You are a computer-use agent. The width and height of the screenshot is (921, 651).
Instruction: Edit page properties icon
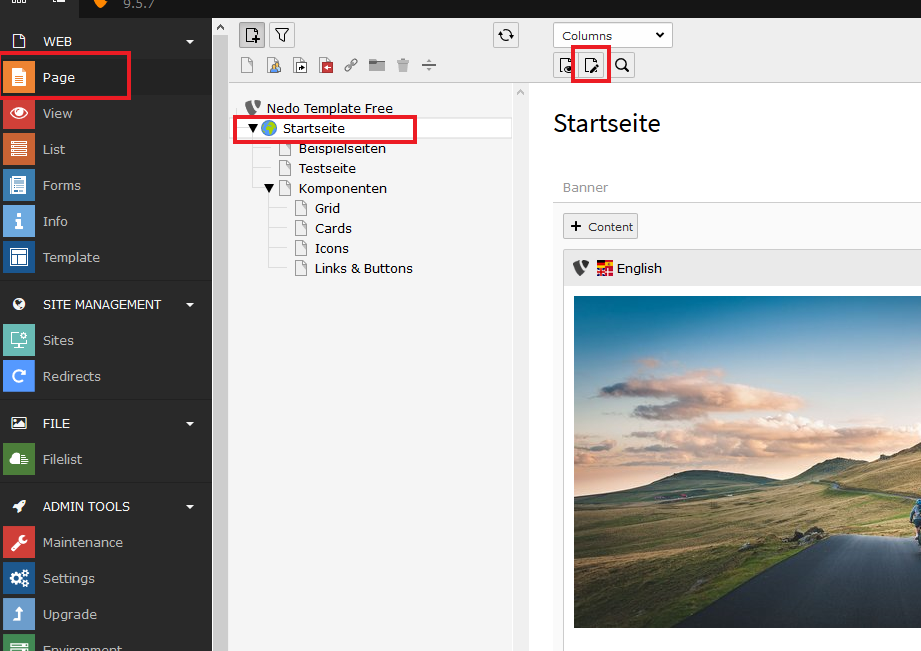tap(591, 65)
